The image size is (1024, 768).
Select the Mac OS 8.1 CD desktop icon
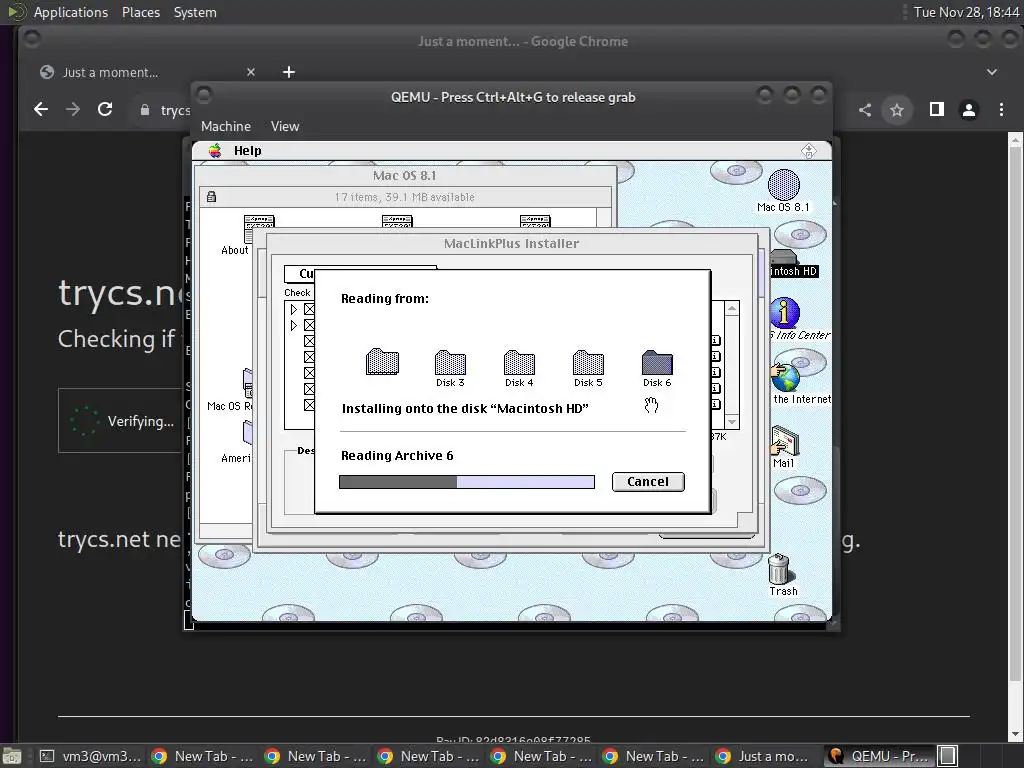pos(783,185)
